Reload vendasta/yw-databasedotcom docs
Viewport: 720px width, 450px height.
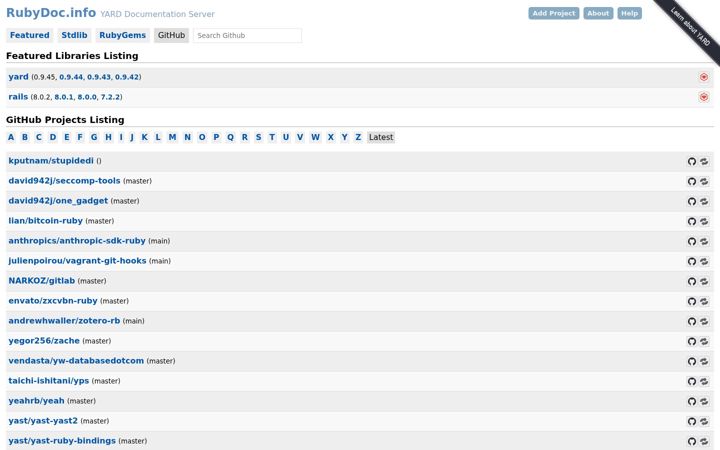704,361
